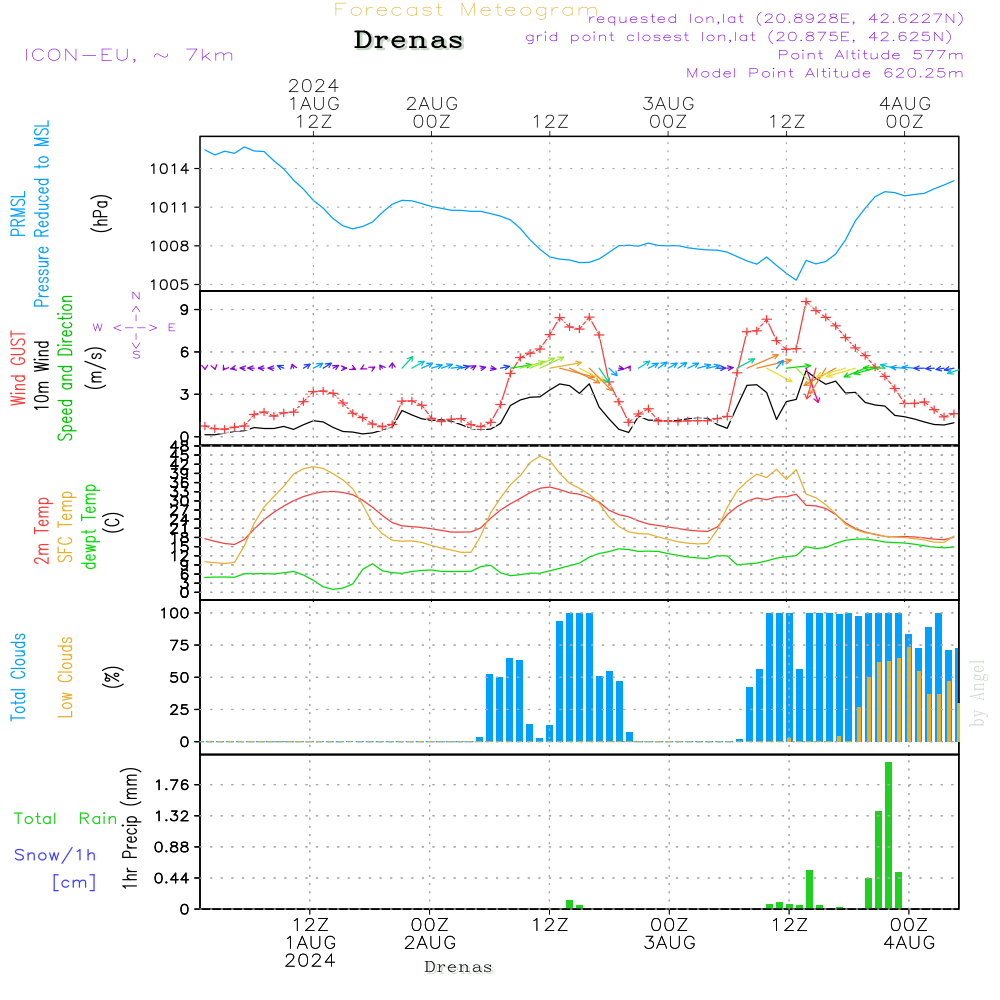Click the '00Z 4AUG' label below the precipitation chart
Viewport: 1000px width, 1000px height.
point(909,934)
